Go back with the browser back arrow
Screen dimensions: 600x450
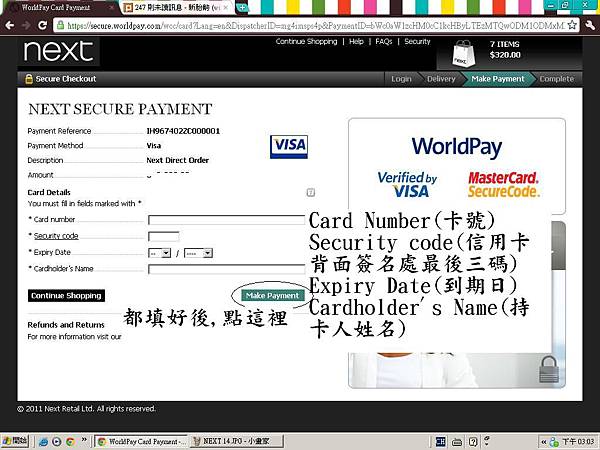tap(10, 25)
